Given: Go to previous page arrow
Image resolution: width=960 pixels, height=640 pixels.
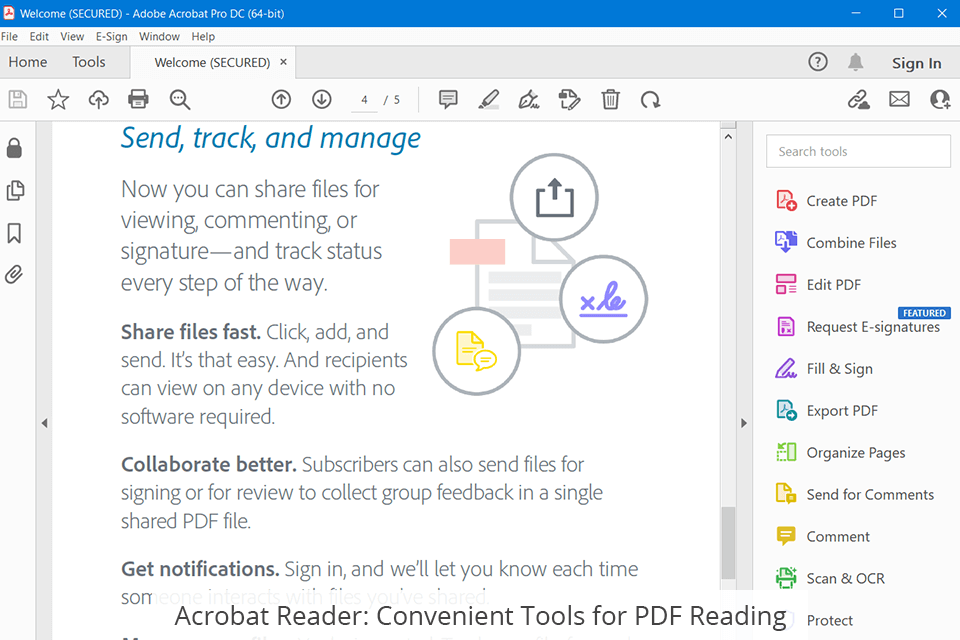Looking at the screenshot, I should point(281,99).
